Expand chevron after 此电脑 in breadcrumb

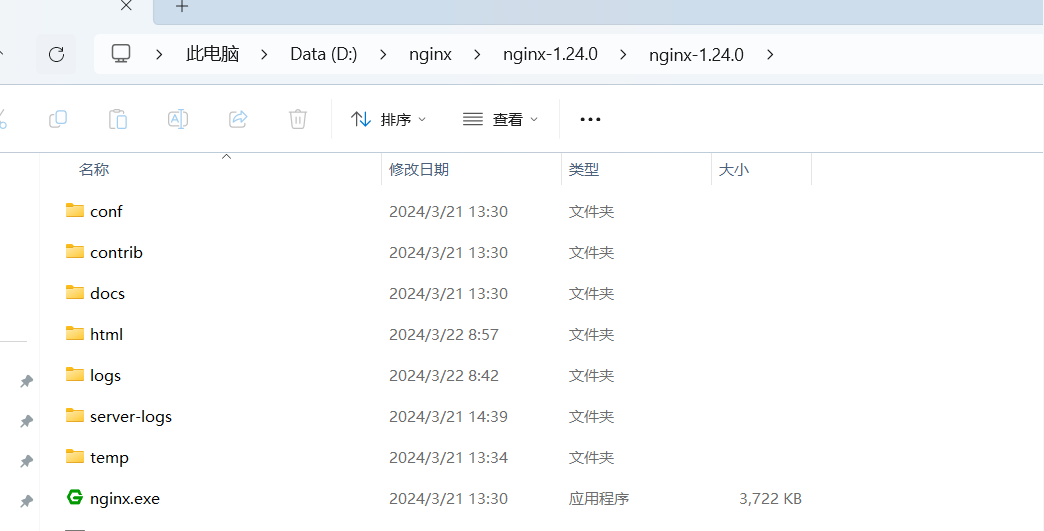point(264,54)
